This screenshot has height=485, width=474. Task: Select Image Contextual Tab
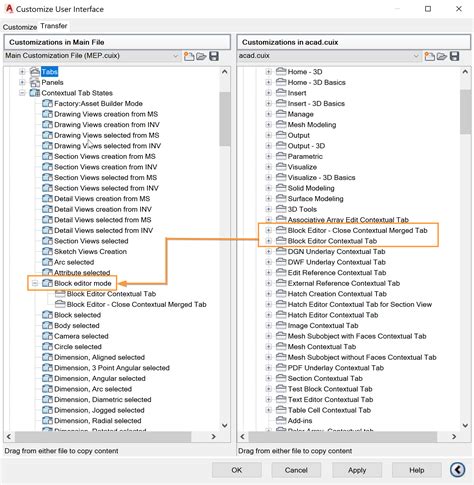click(x=323, y=325)
